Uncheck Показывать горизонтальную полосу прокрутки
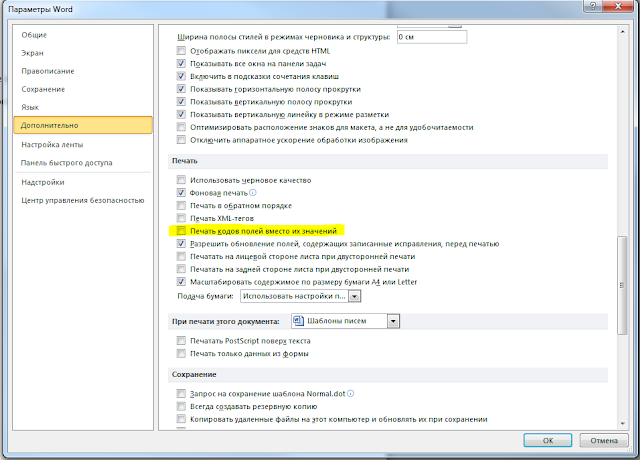640x460 pixels. (181, 89)
